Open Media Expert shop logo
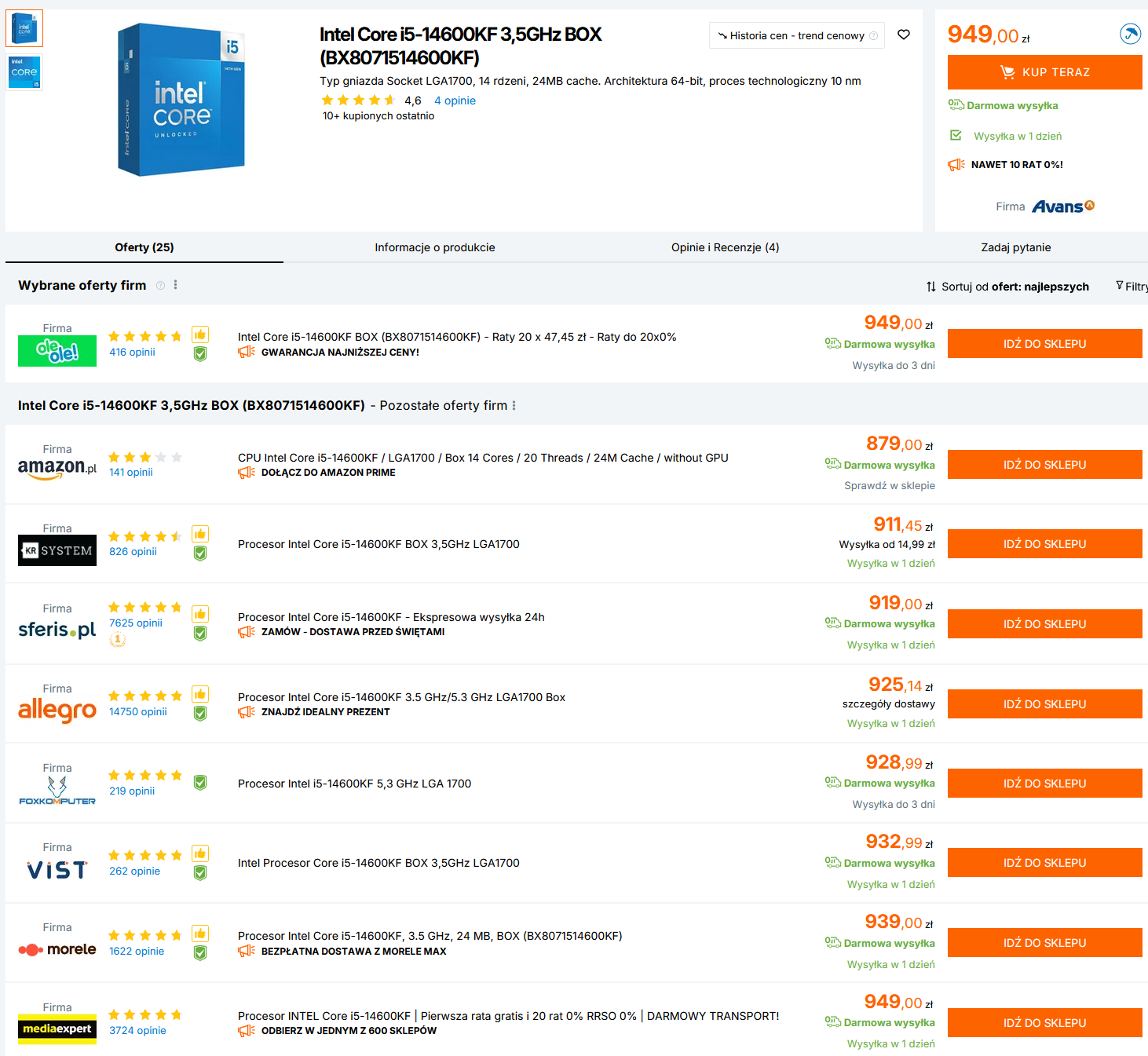 pos(57,1029)
